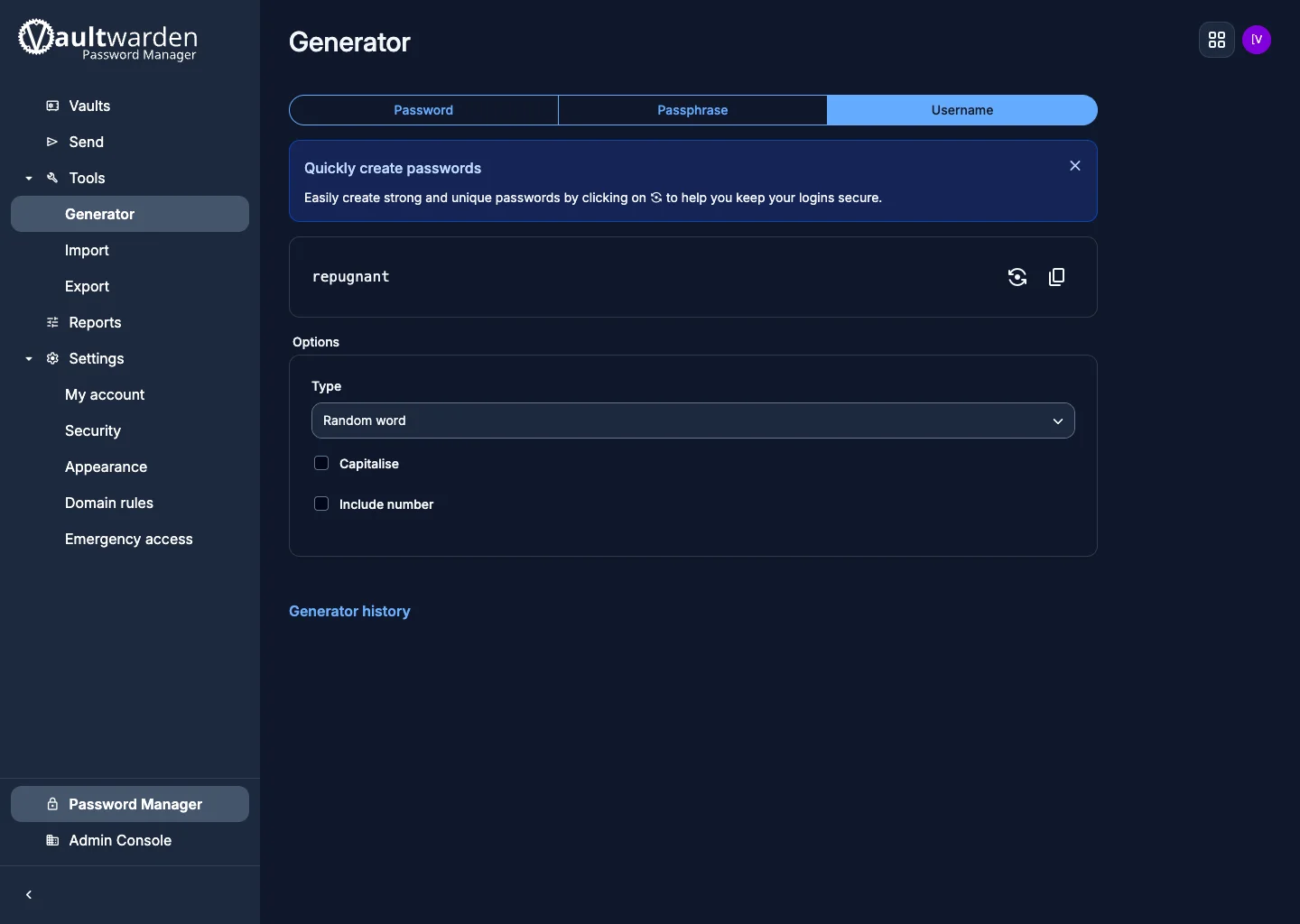This screenshot has width=1300, height=924.
Task: Click the Vaults icon in sidebar
Action: [x=52, y=106]
